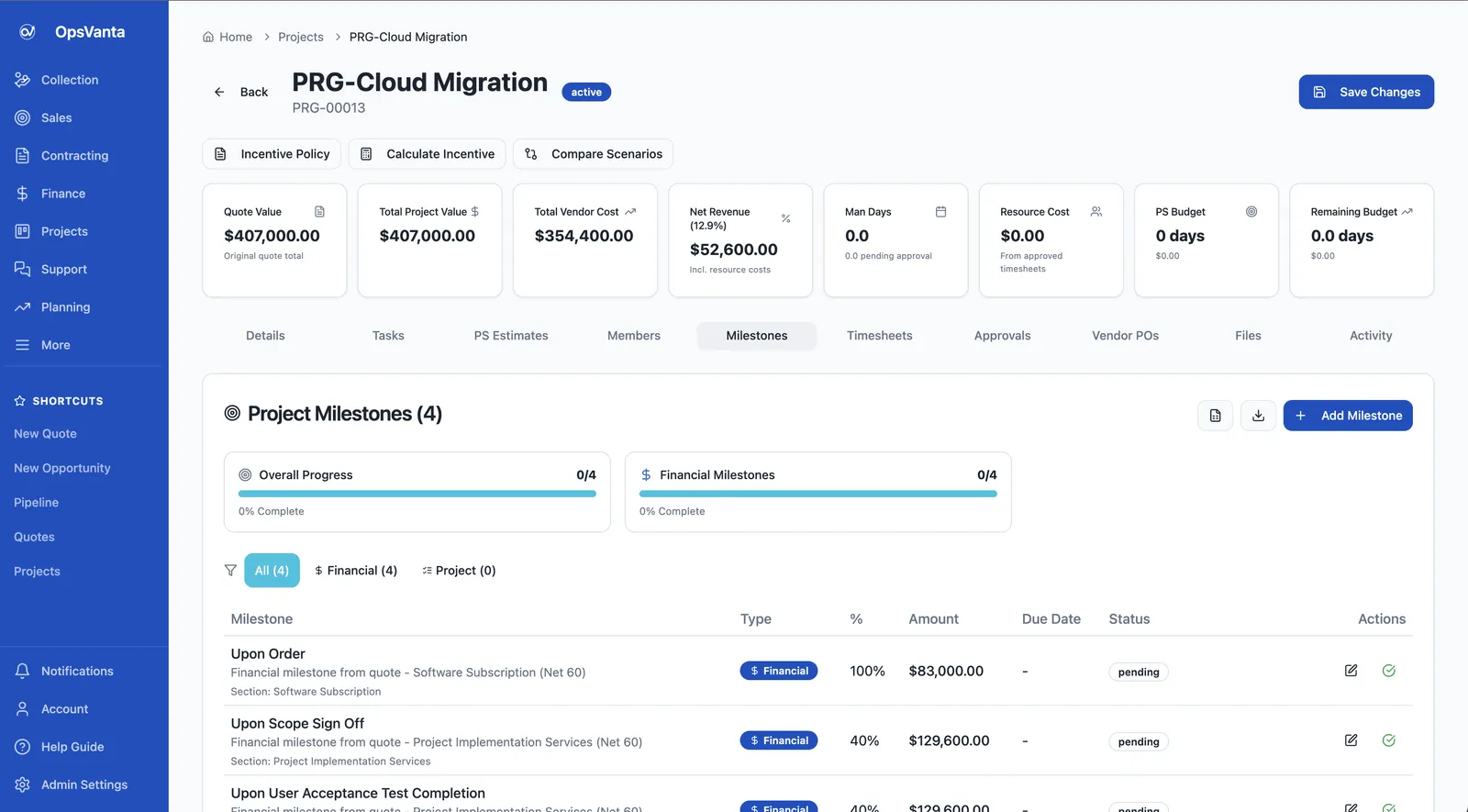This screenshot has width=1468, height=812.
Task: Switch to the Tasks tab
Action: click(388, 336)
